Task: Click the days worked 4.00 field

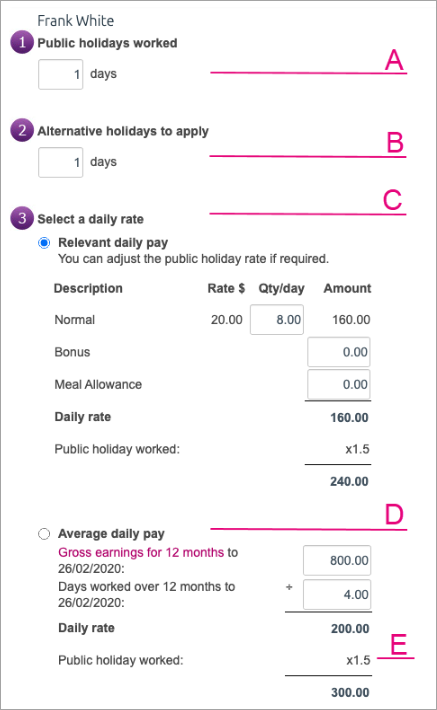Action: (x=337, y=595)
